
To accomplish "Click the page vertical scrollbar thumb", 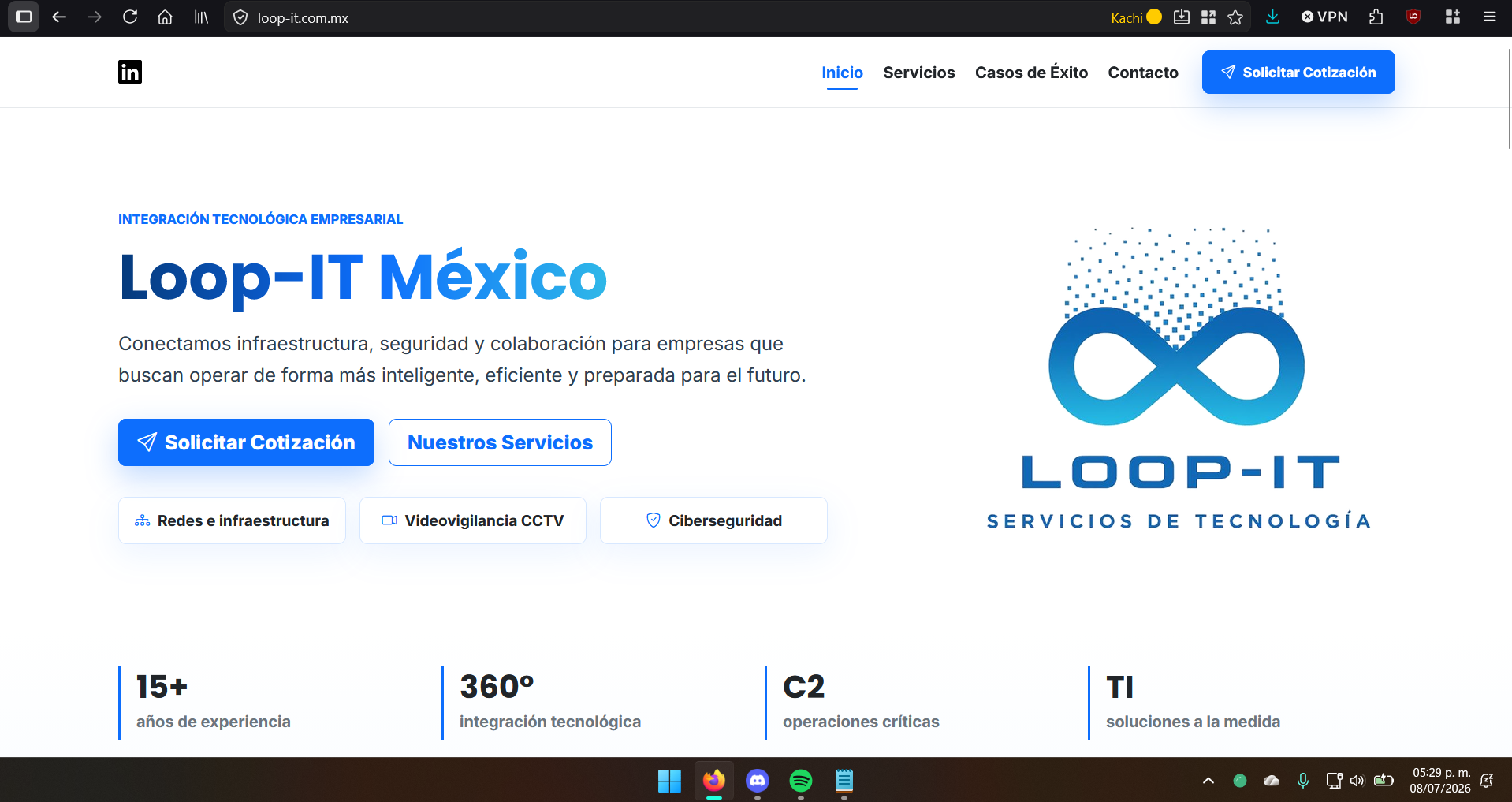I will [1509, 99].
